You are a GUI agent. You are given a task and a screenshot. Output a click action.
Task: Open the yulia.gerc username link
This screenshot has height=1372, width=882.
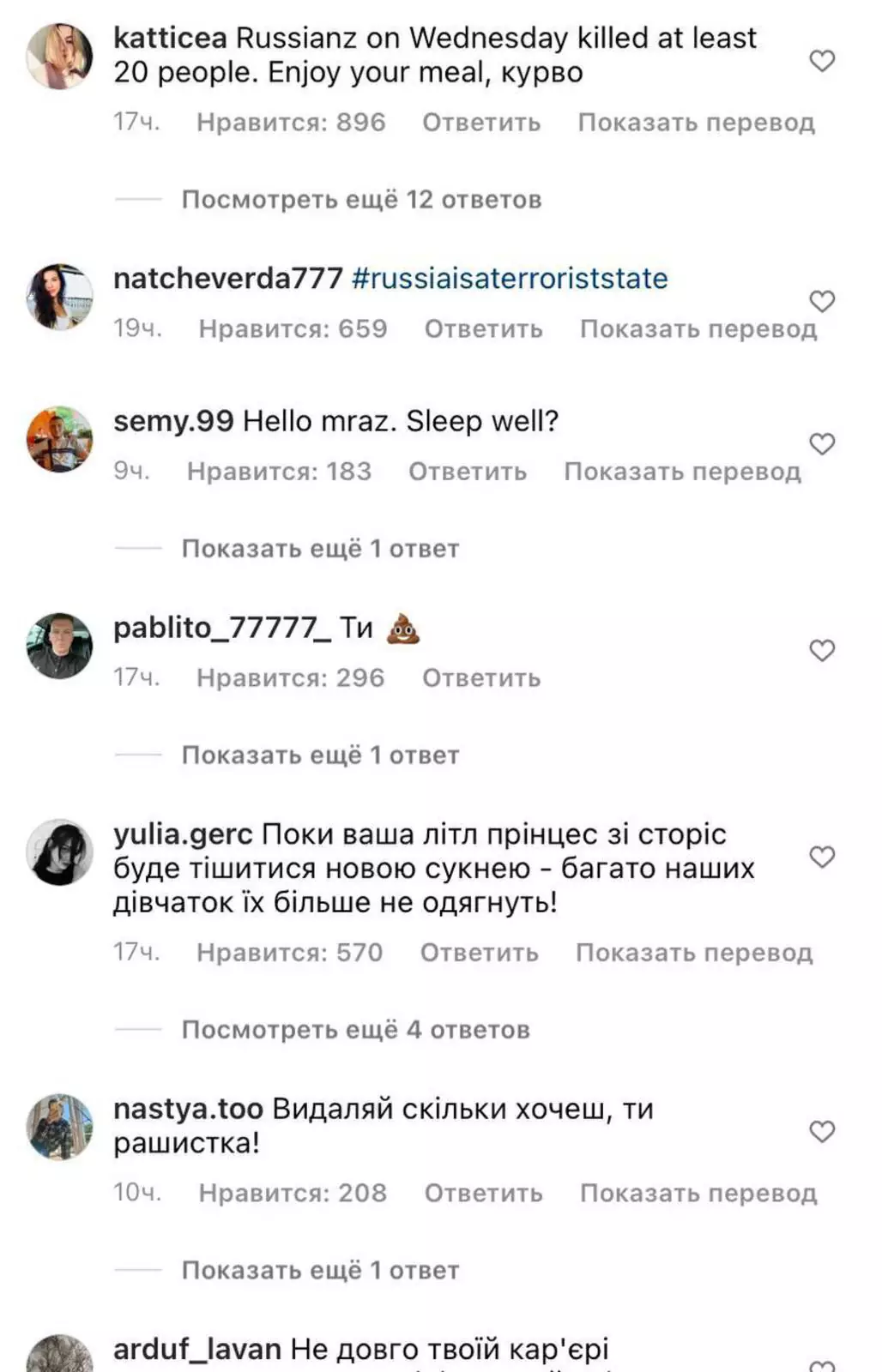[x=183, y=834]
